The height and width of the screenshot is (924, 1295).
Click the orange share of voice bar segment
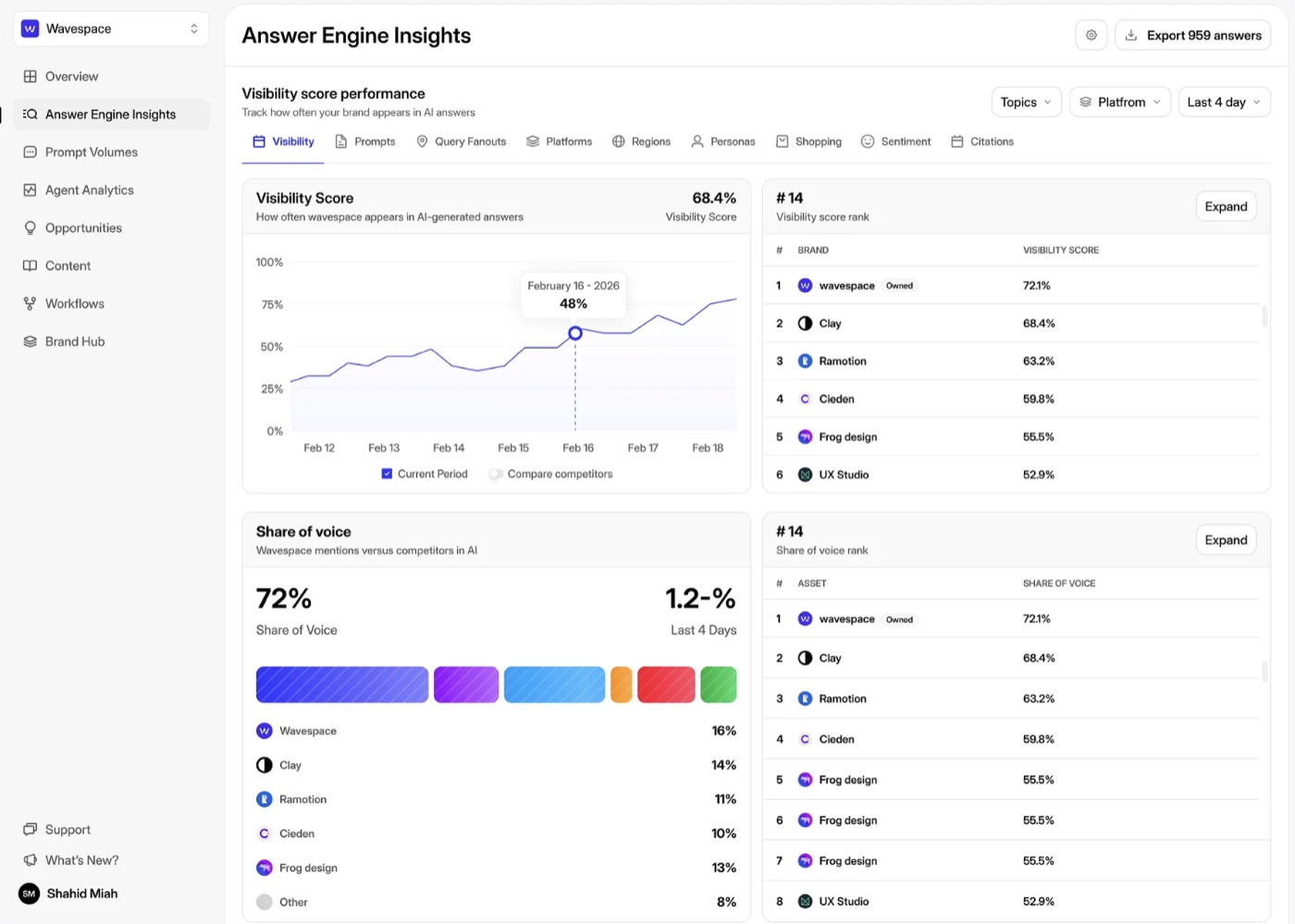(x=622, y=684)
